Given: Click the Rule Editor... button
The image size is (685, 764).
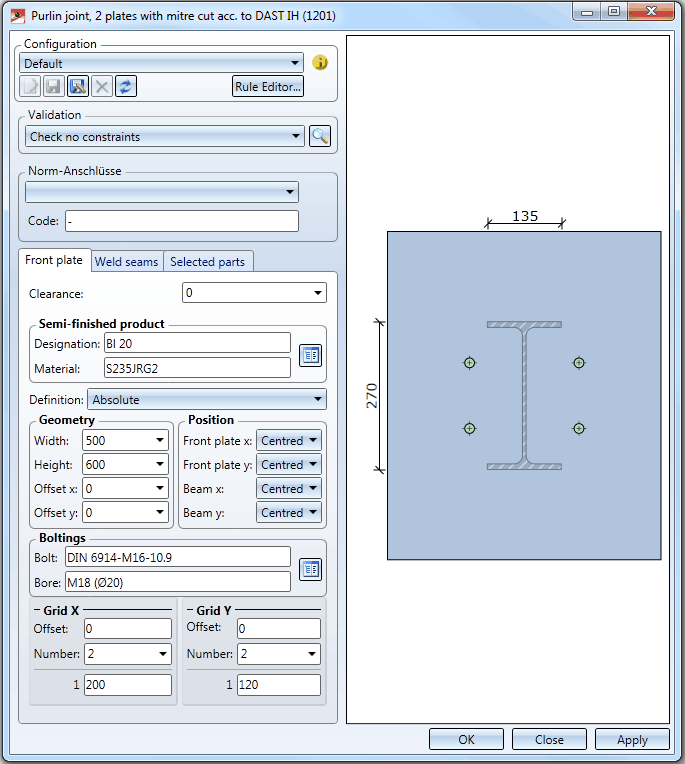Looking at the screenshot, I should [267, 86].
